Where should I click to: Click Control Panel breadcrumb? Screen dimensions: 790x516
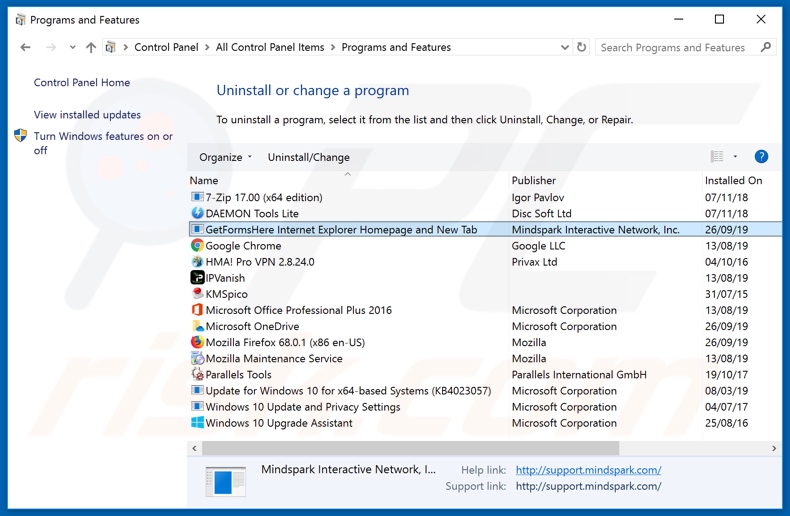pos(166,47)
